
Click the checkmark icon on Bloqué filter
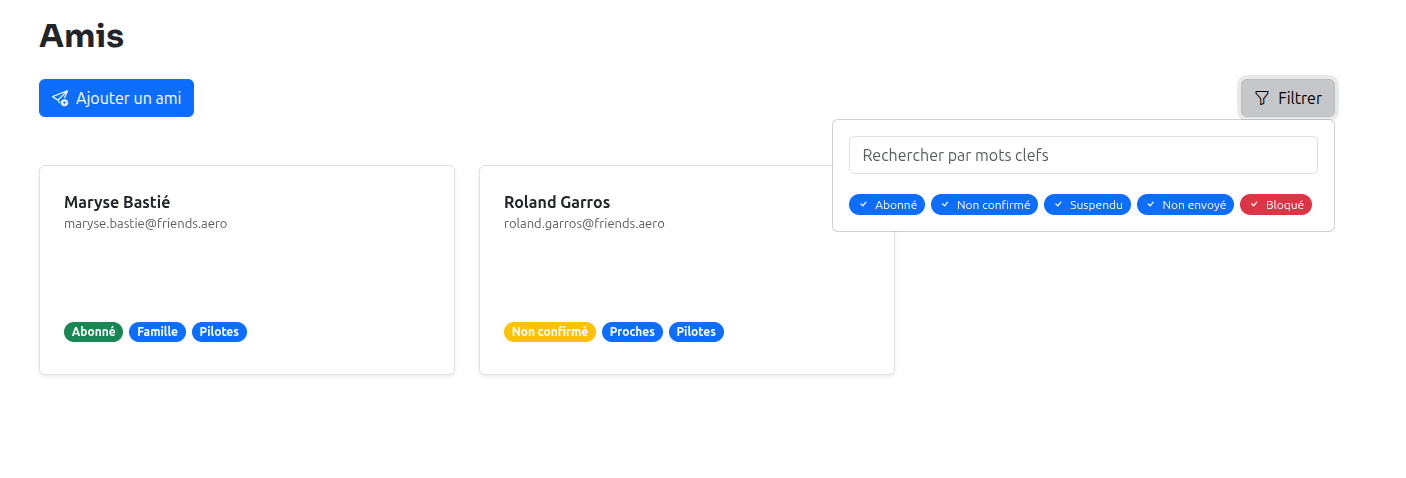click(x=1254, y=204)
